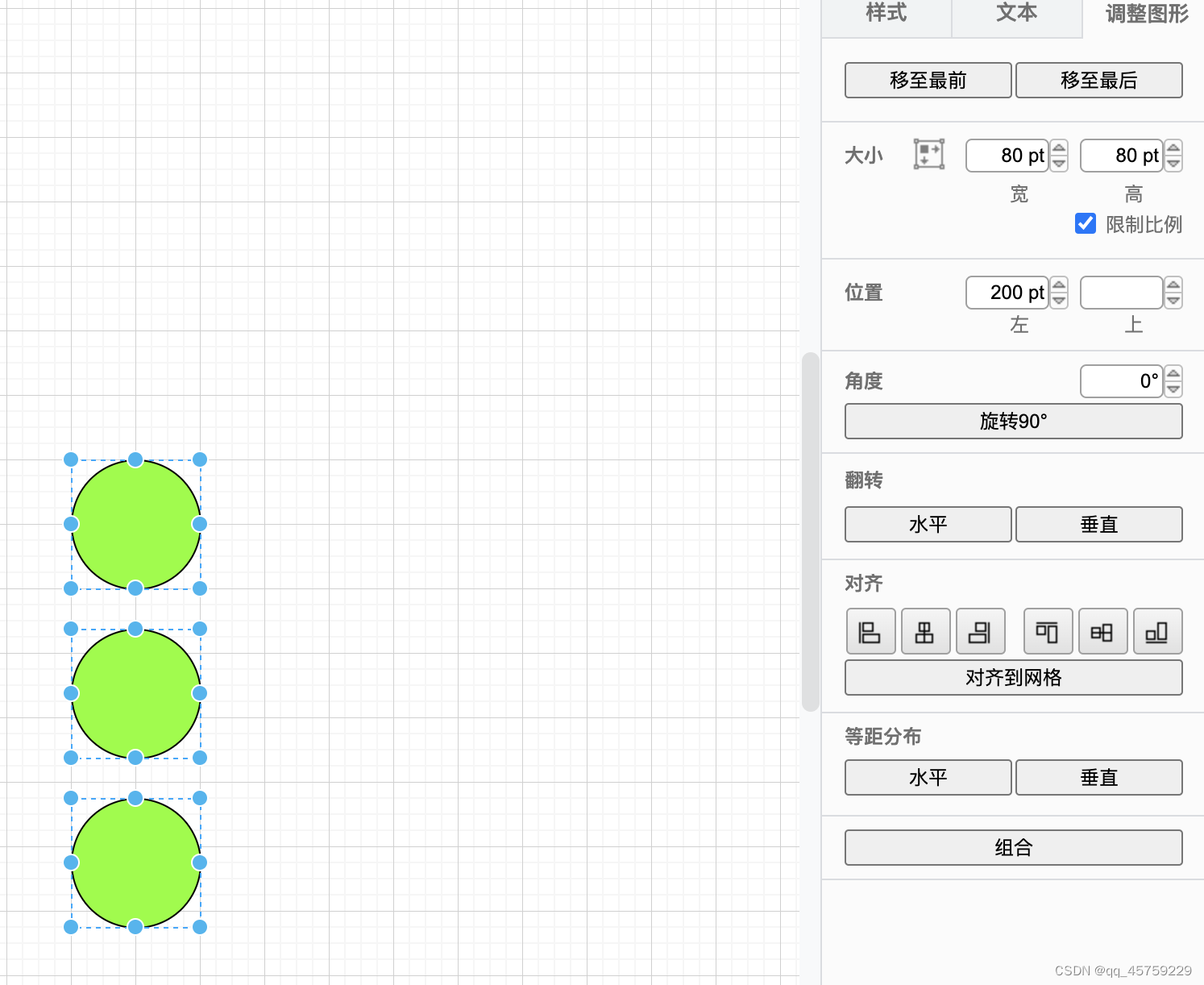Click the canvas vertical scrollbar
This screenshot has width=1204, height=985.
tap(811, 532)
